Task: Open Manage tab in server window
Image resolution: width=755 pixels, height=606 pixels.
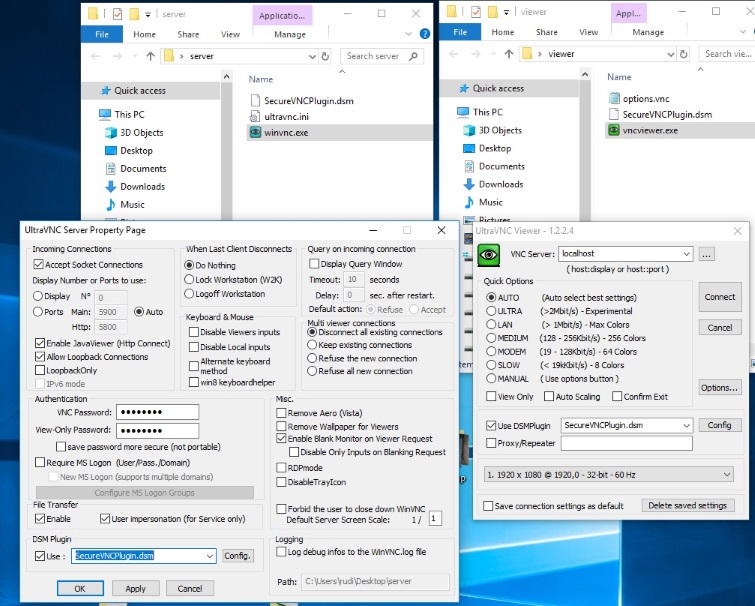Action: [290, 34]
